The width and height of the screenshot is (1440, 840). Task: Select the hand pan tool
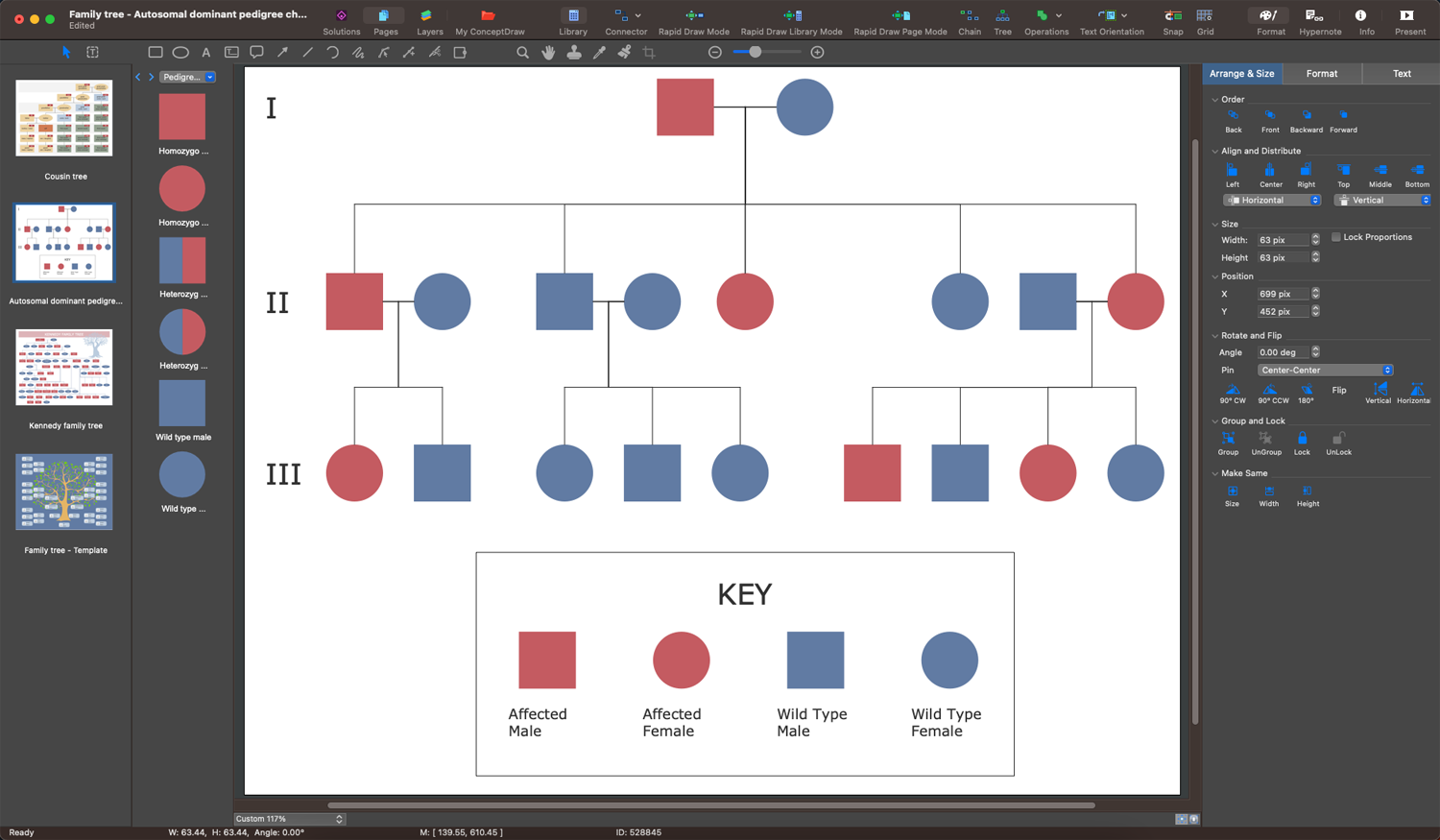(548, 53)
